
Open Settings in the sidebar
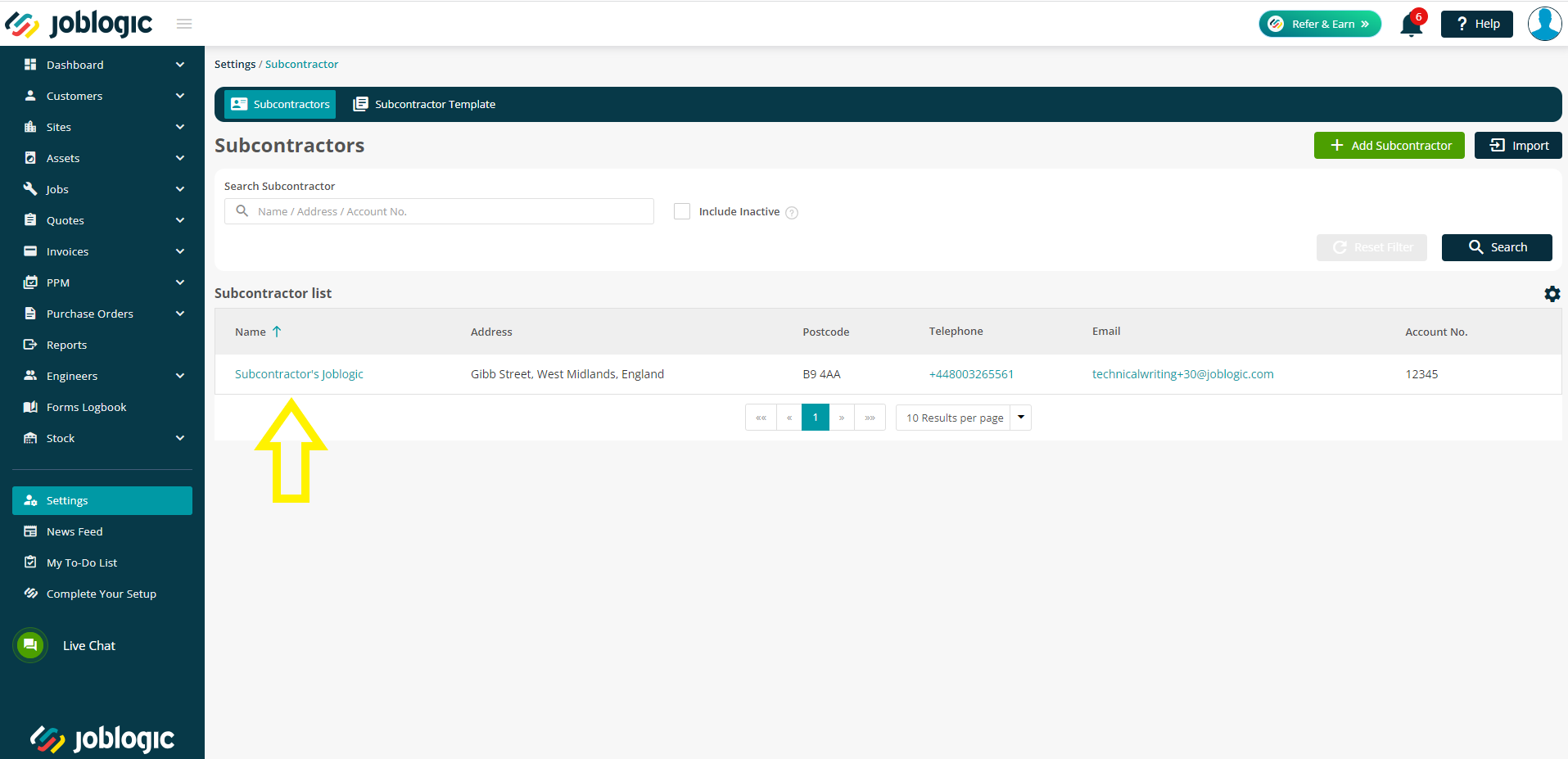pos(102,500)
